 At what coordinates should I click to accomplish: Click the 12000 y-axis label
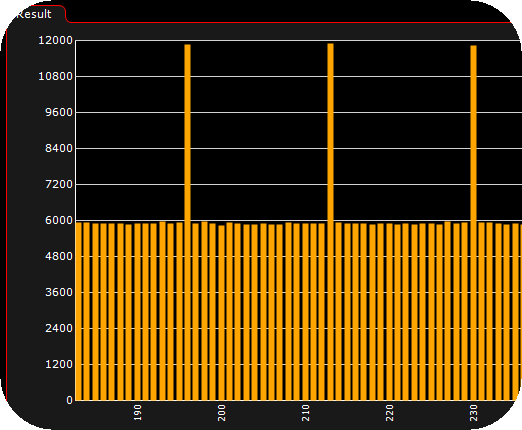tap(55, 40)
